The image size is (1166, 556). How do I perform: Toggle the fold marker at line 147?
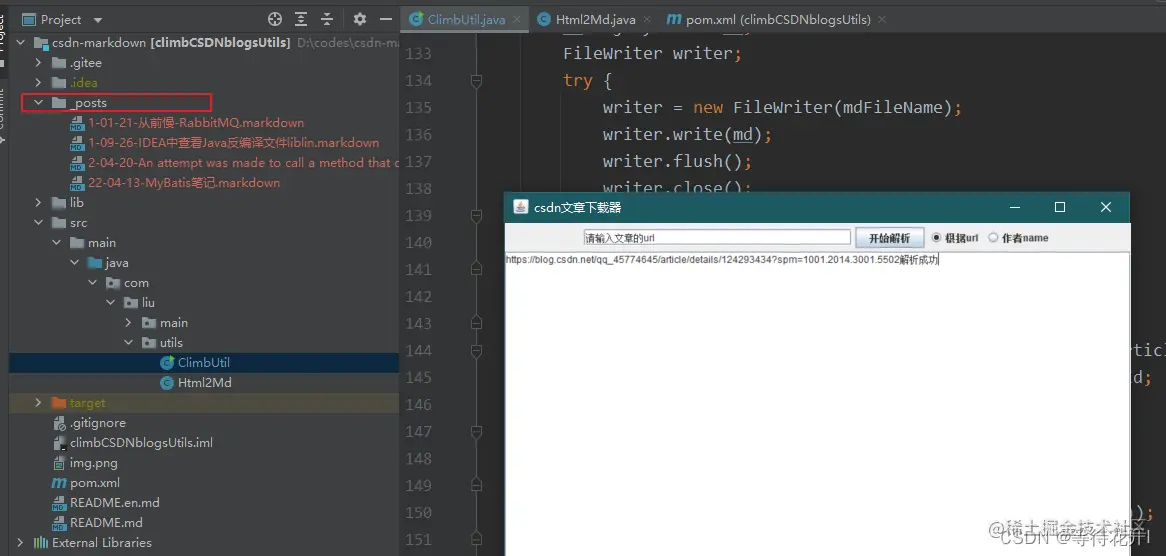pyautogui.click(x=477, y=431)
